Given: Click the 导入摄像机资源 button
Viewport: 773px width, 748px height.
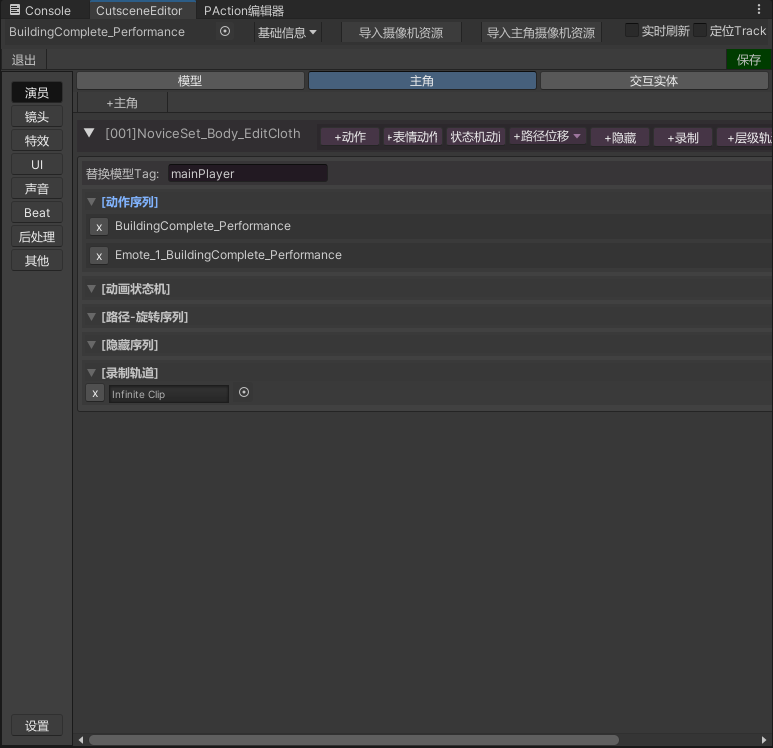Looking at the screenshot, I should pos(400,32).
